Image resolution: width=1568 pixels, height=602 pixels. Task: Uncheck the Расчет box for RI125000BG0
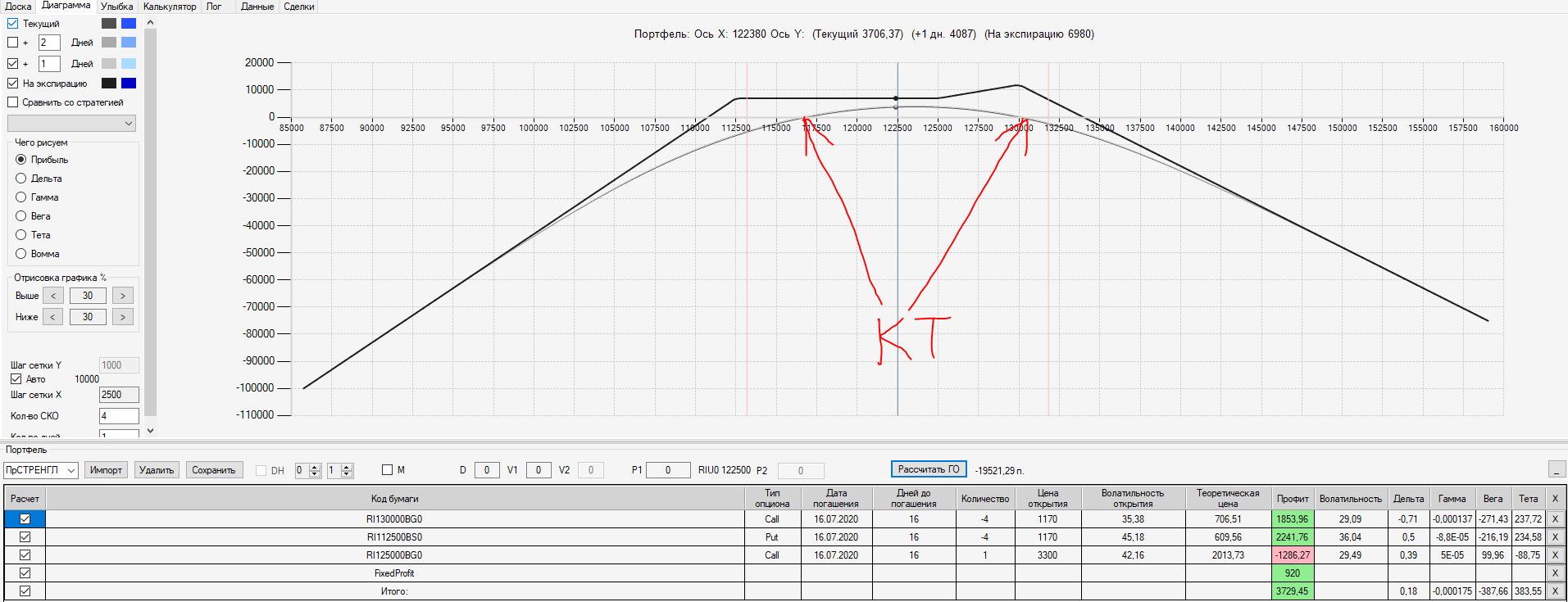[25, 554]
